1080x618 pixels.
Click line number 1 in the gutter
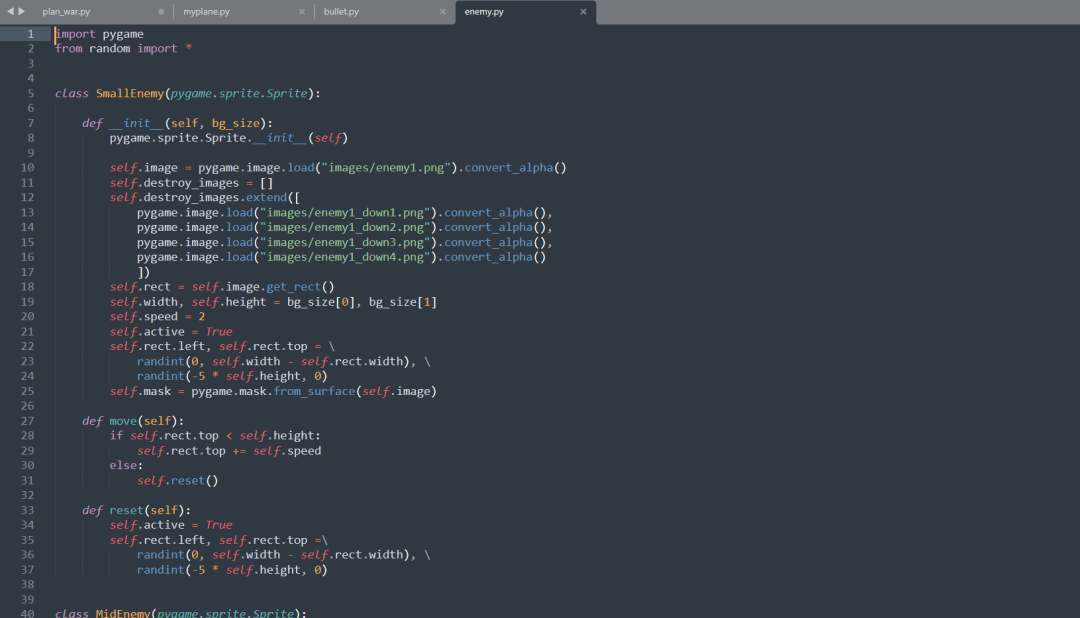pyautogui.click(x=31, y=33)
